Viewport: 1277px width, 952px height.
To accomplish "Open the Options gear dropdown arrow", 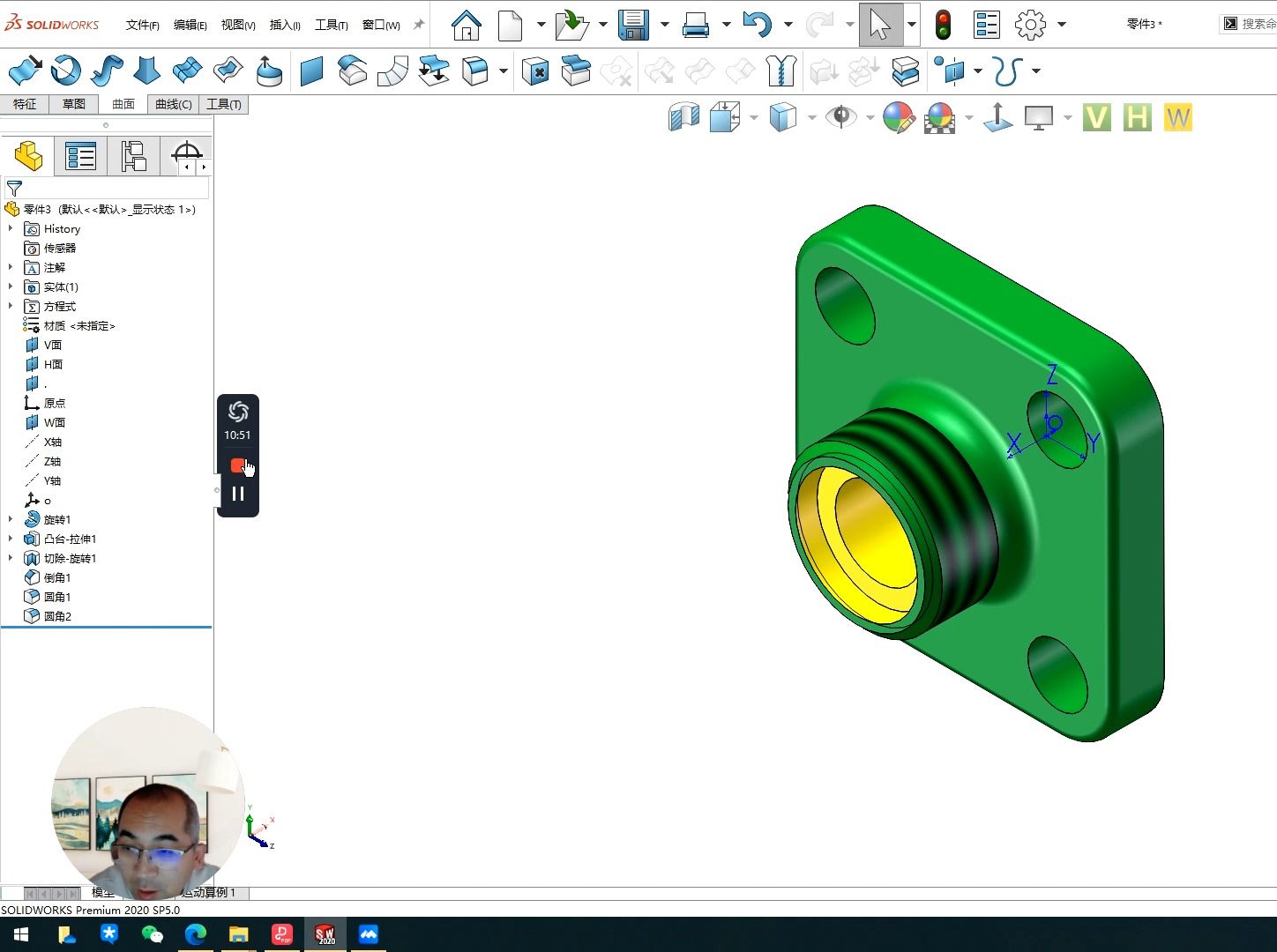I will coord(1061,25).
